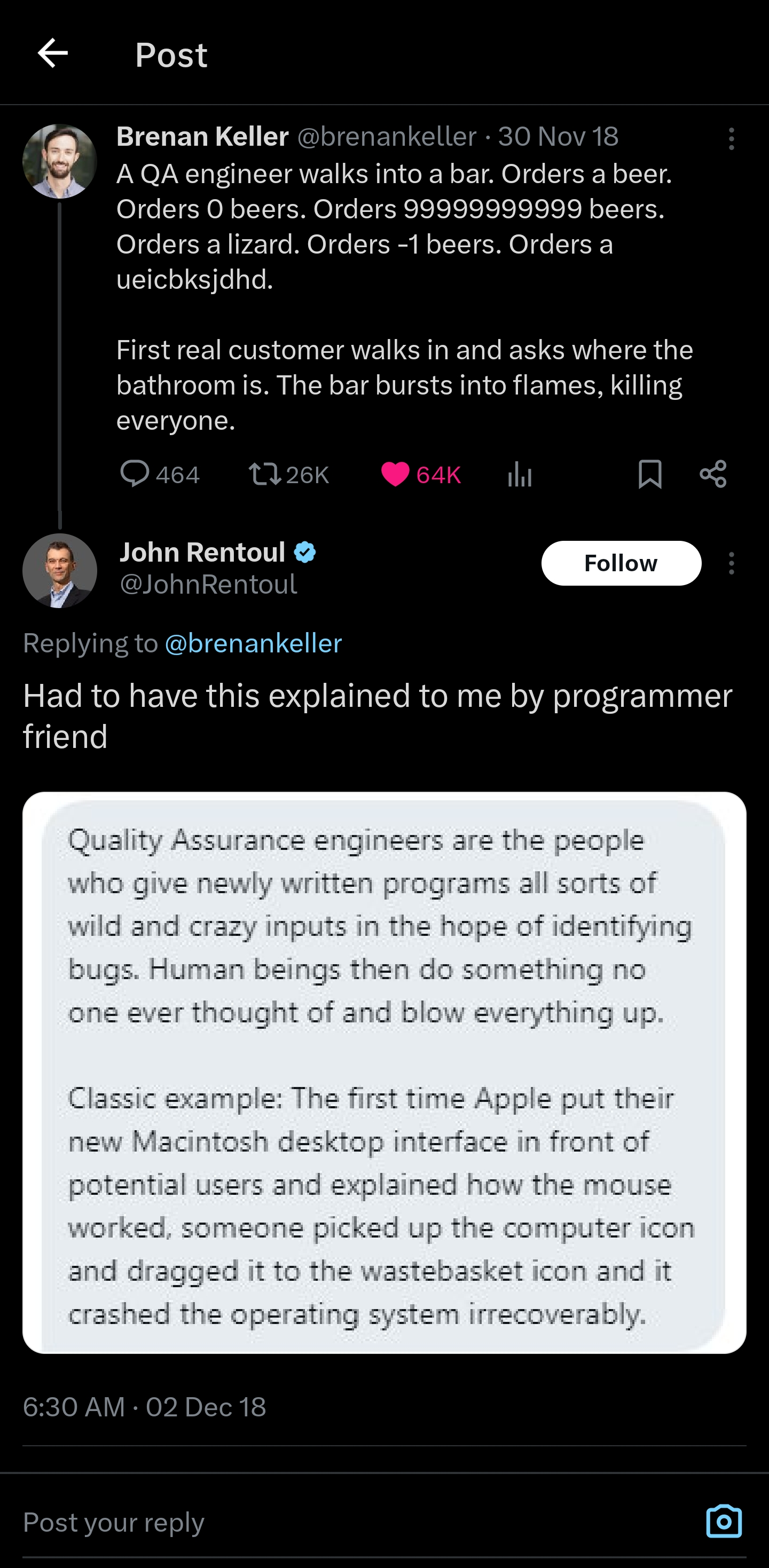This screenshot has height=1568, width=769.
Task: Open the 6:30 AM · 02 Dec 18 timestamp
Action: [144, 1407]
